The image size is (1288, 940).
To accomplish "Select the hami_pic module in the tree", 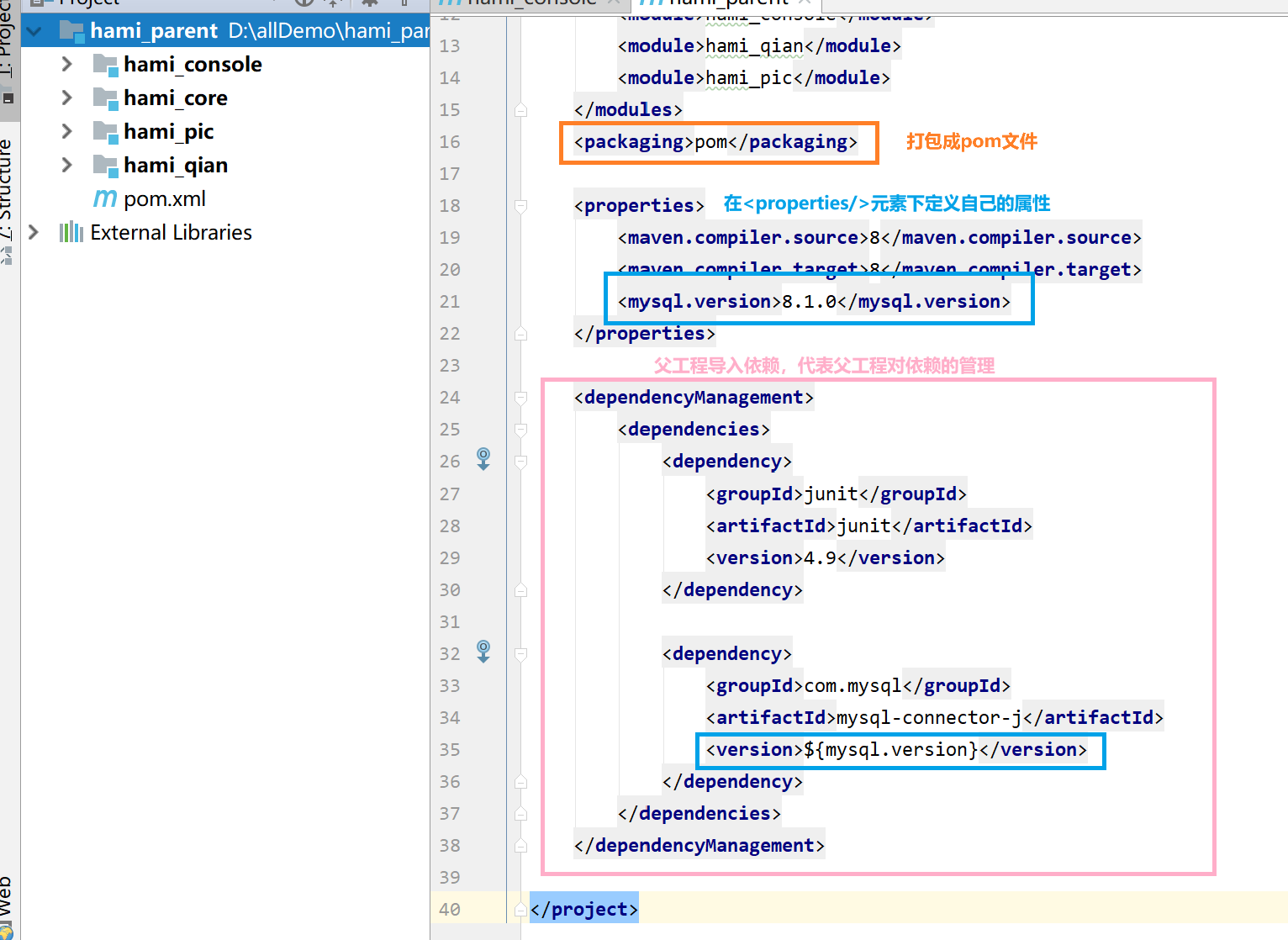I will [168, 132].
